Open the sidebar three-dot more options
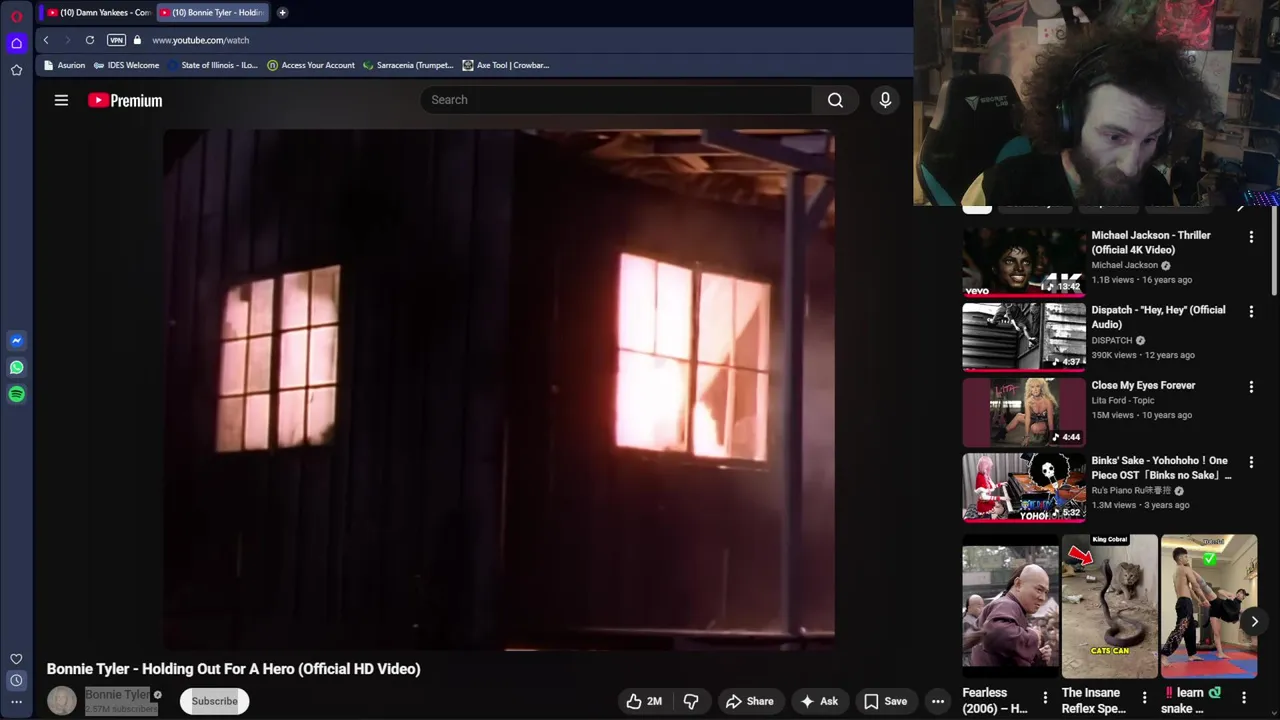Viewport: 1280px width, 720px height. click(x=16, y=702)
